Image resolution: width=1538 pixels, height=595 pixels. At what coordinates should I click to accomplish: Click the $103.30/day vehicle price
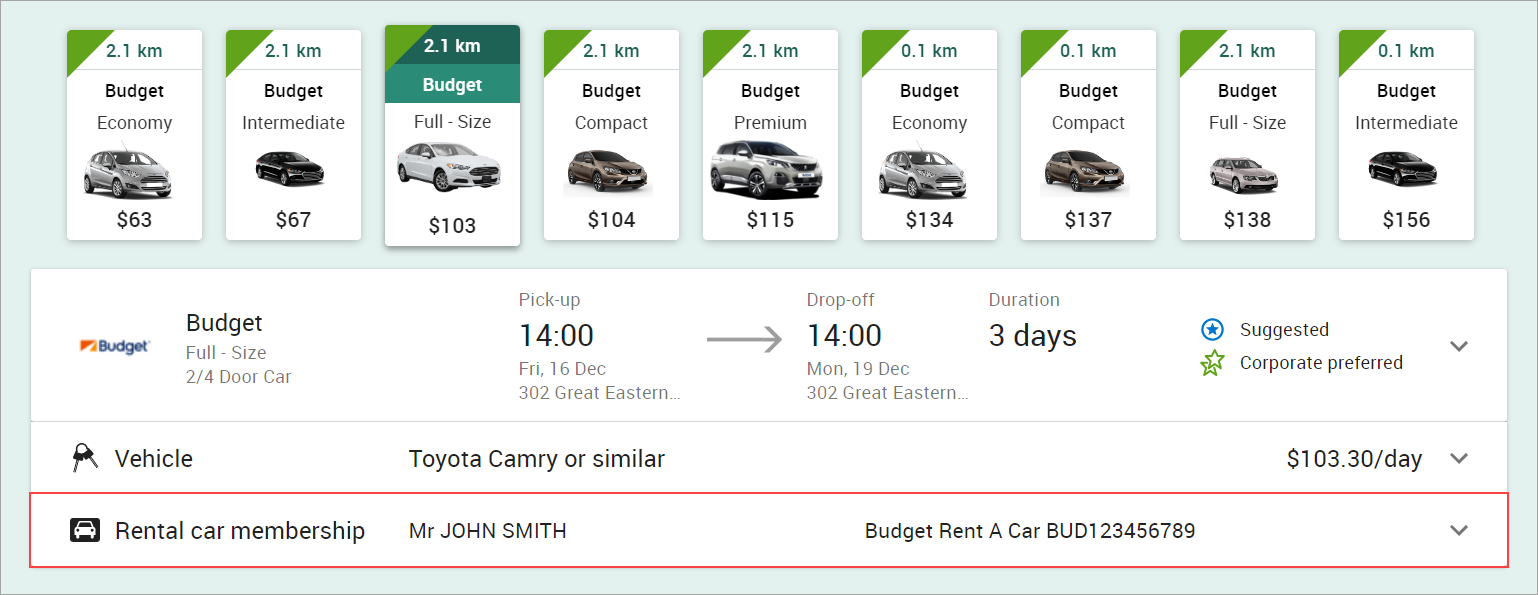pyautogui.click(x=1354, y=459)
